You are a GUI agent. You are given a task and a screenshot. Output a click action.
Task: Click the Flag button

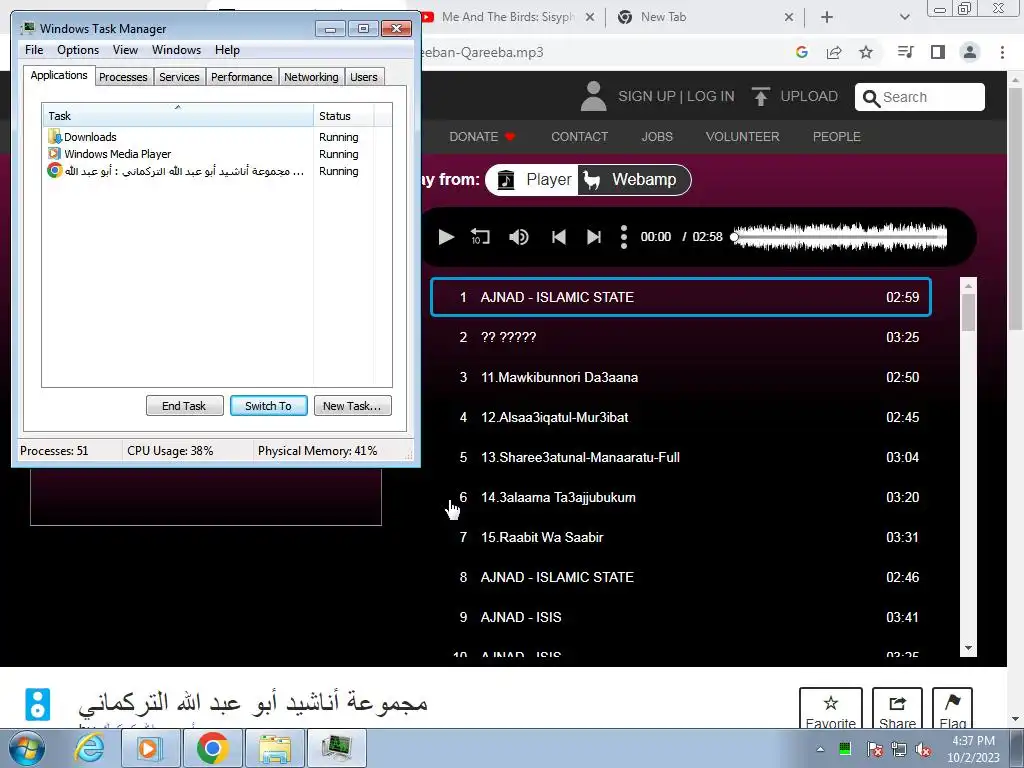952,709
